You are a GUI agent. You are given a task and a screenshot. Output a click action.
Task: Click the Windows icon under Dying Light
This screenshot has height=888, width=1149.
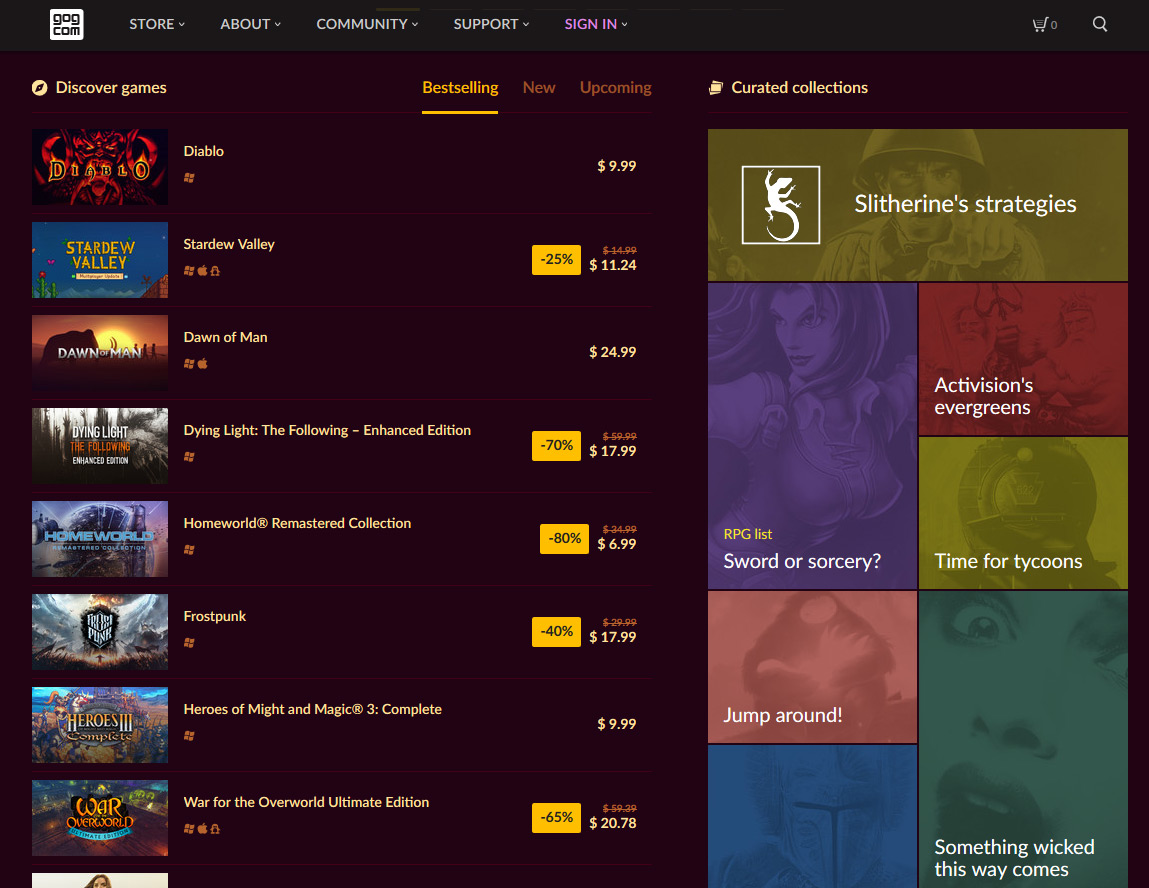[189, 456]
